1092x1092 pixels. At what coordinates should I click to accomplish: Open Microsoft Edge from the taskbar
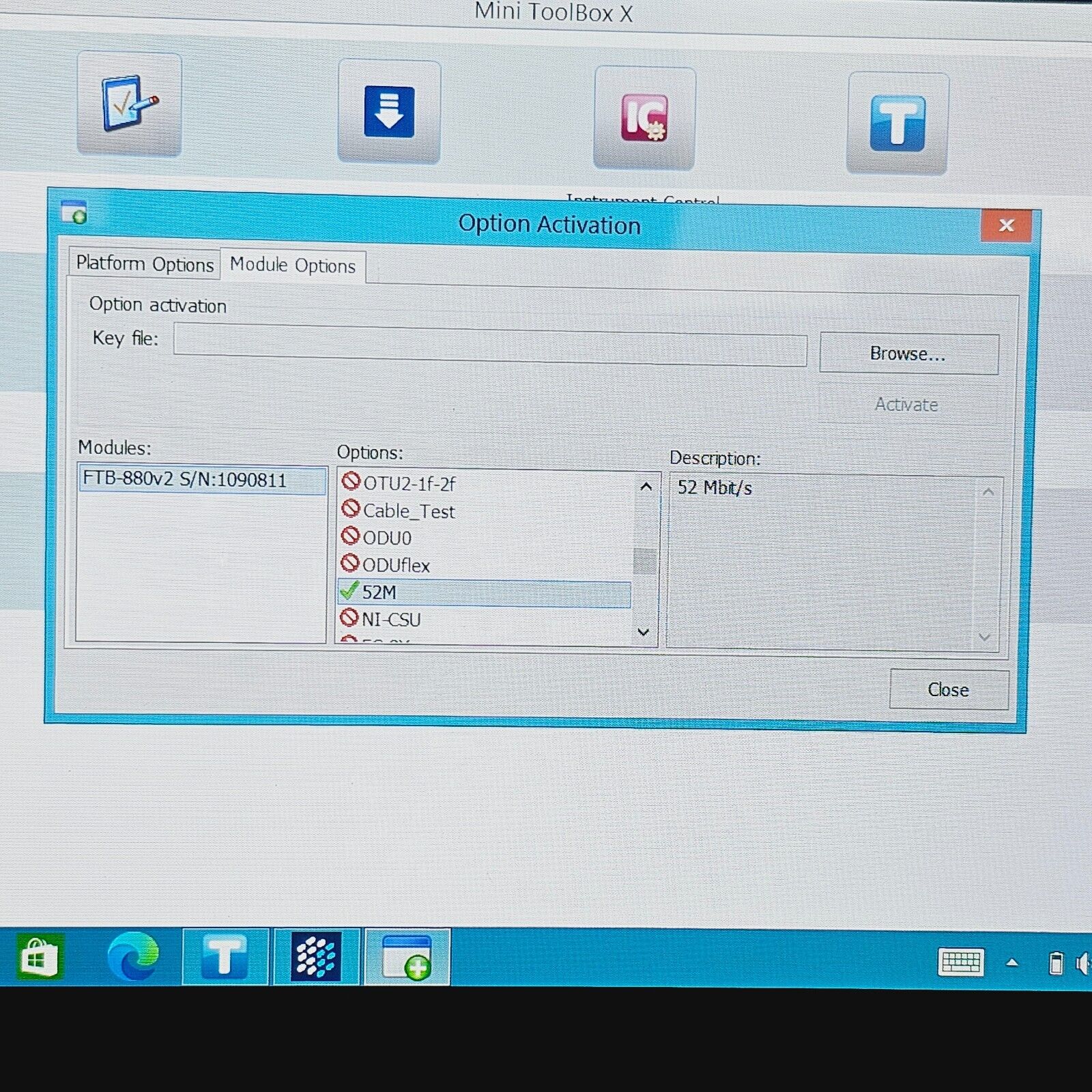[133, 957]
